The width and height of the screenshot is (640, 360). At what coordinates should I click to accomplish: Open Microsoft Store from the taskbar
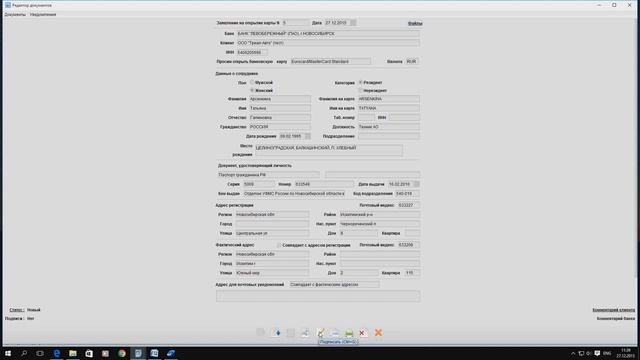[x=89, y=353]
